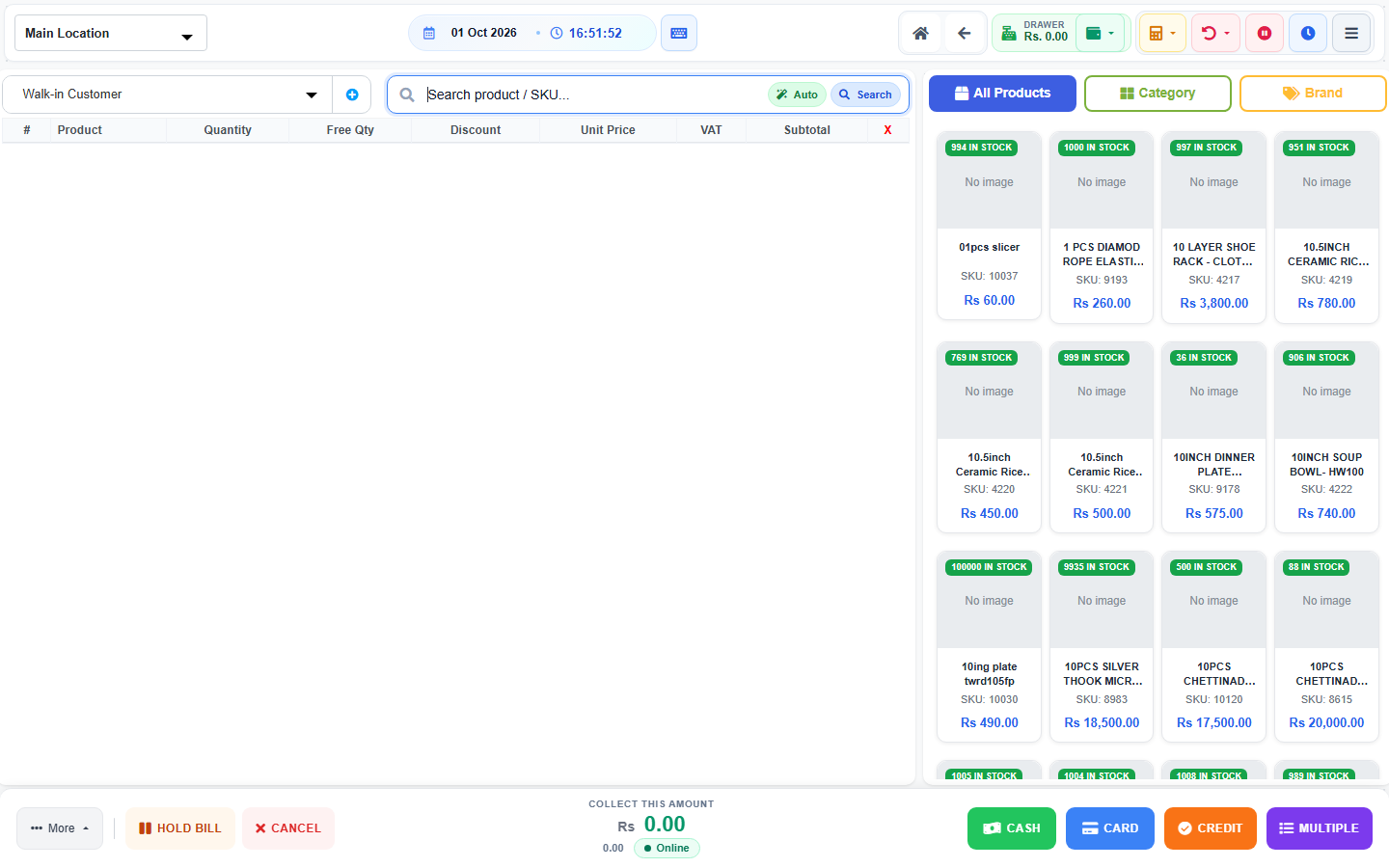Add 1 PCS DIAMOD ROPE product
Image resolution: width=1389 pixels, height=868 pixels.
[x=1102, y=226]
